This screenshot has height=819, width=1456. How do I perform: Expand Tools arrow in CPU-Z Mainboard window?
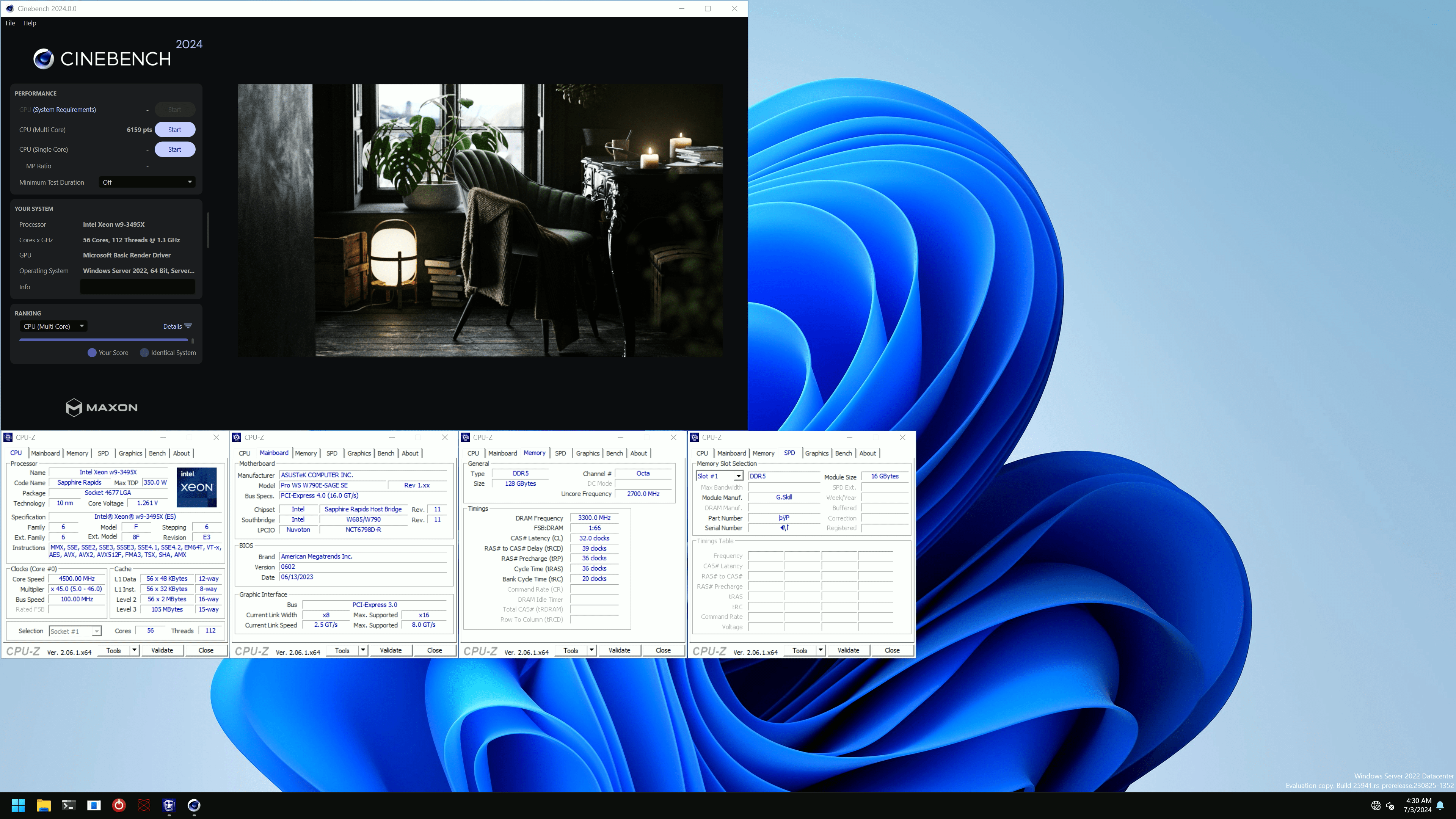(x=364, y=650)
